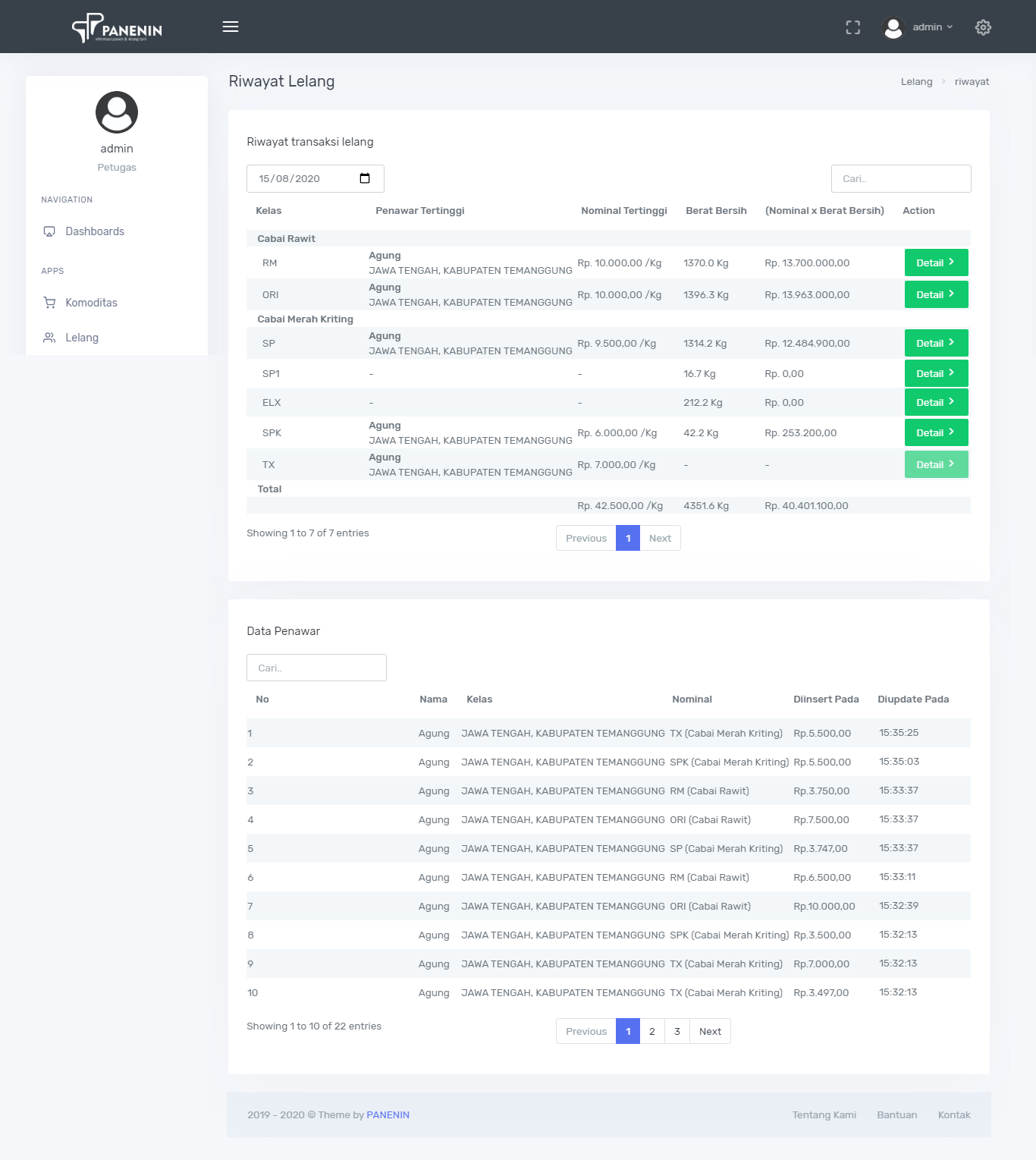Sort by the (Nominal x Berat Bersih) column
The image size is (1036, 1160).
(x=824, y=211)
